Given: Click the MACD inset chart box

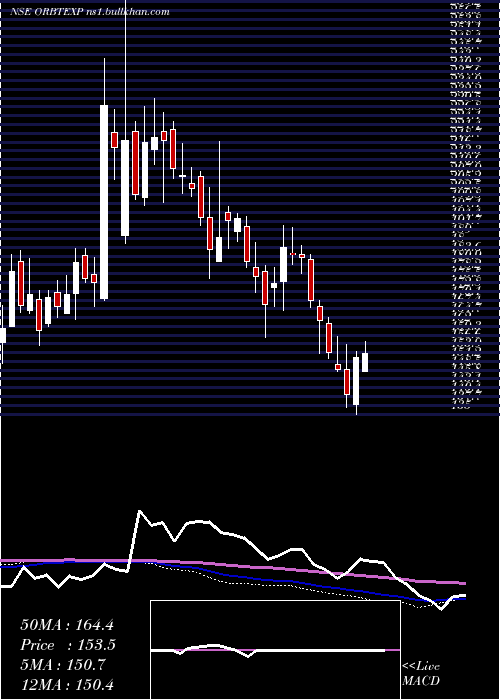Looking at the screenshot, I should click(x=275, y=650).
